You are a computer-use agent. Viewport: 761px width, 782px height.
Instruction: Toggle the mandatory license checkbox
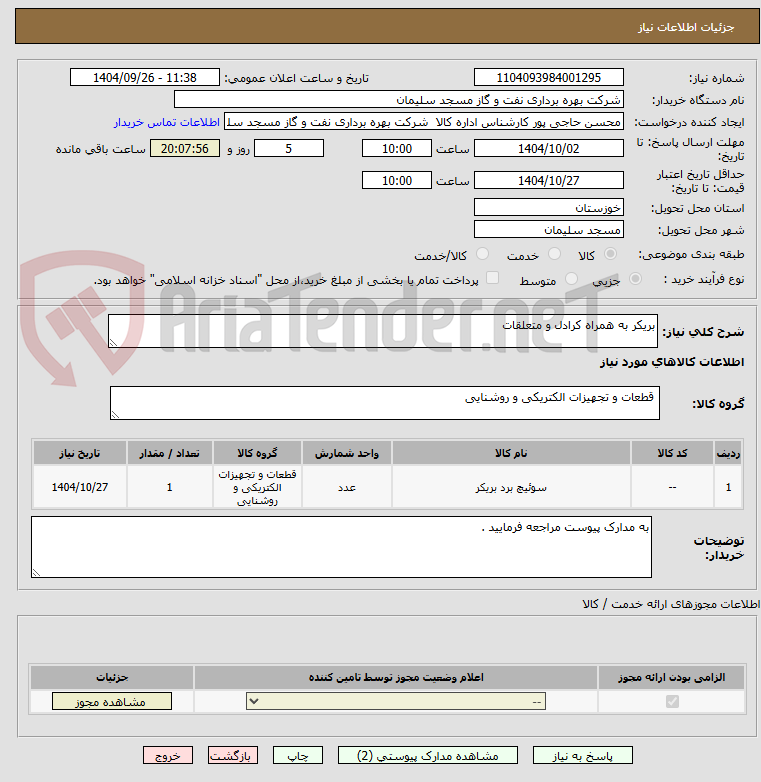tap(672, 702)
